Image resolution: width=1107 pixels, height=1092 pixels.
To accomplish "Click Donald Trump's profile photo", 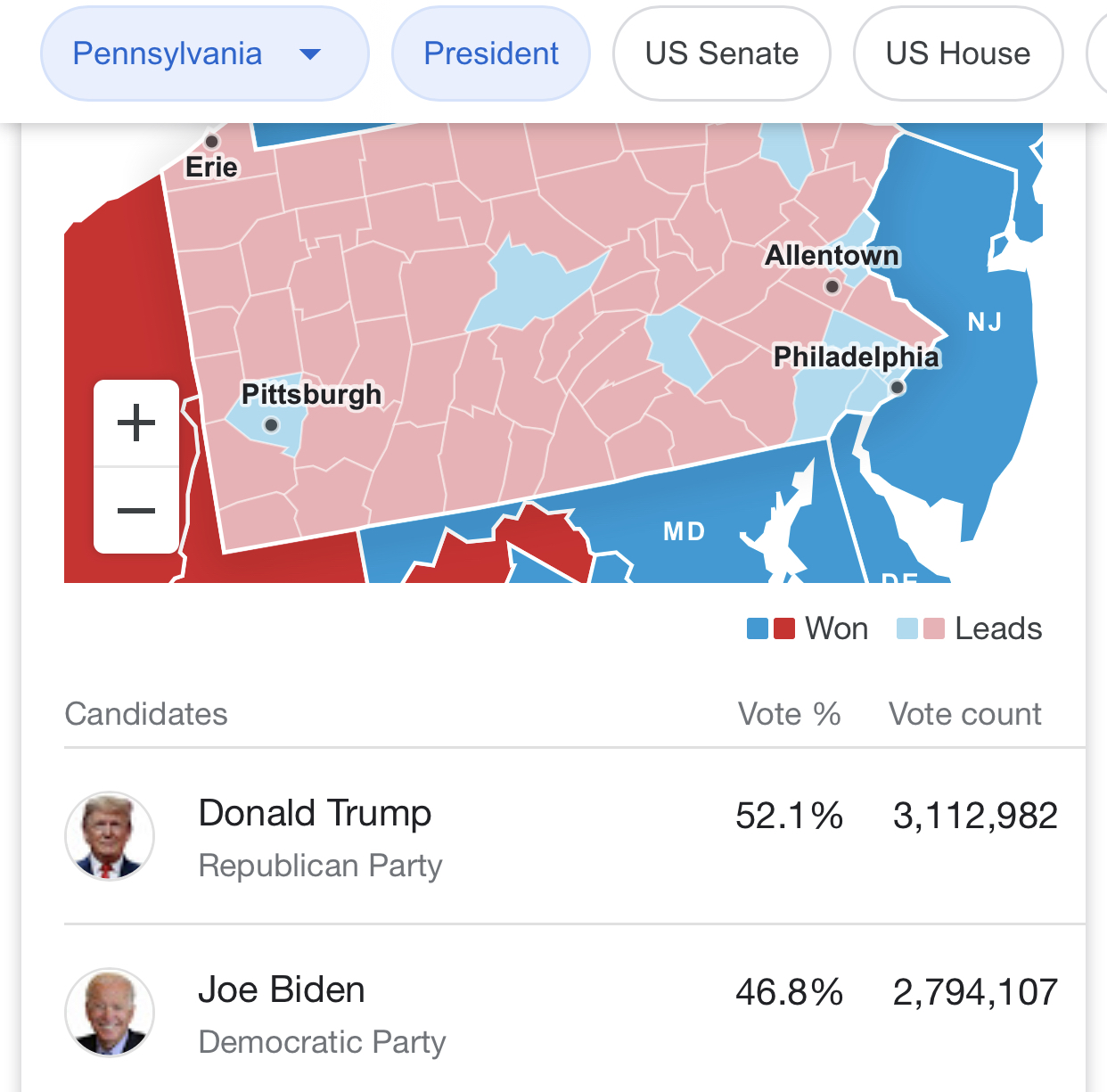I will point(110,836).
